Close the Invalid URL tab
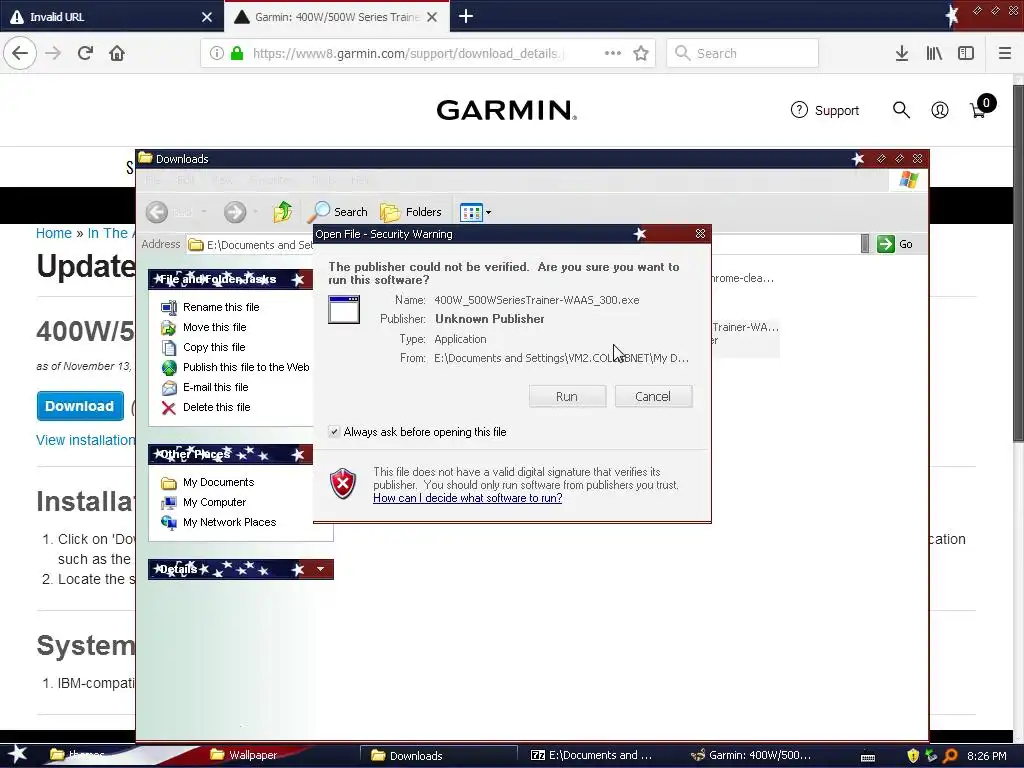The image size is (1024, 768). (x=207, y=17)
